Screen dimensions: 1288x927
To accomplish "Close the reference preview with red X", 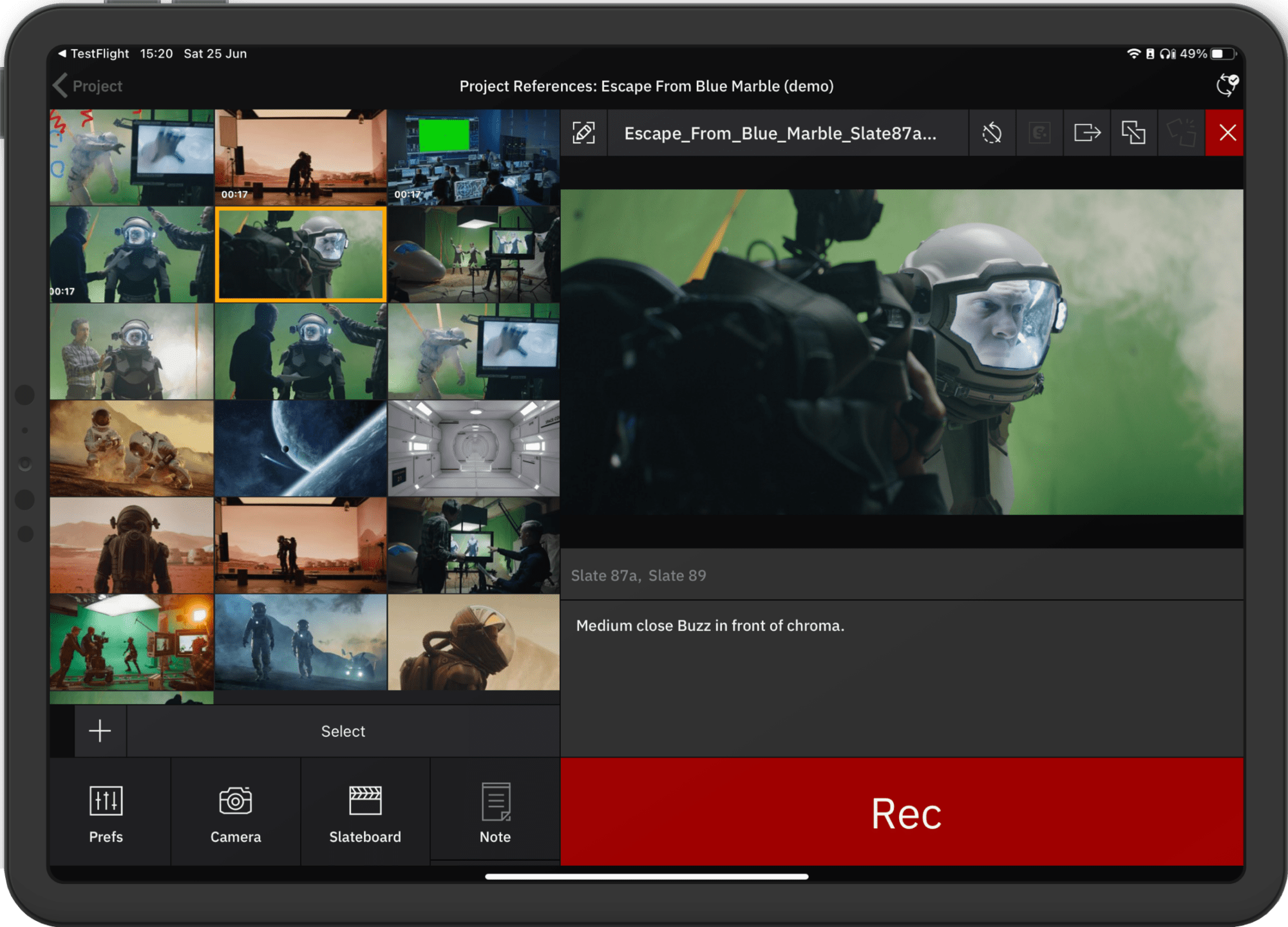I will click(1227, 133).
